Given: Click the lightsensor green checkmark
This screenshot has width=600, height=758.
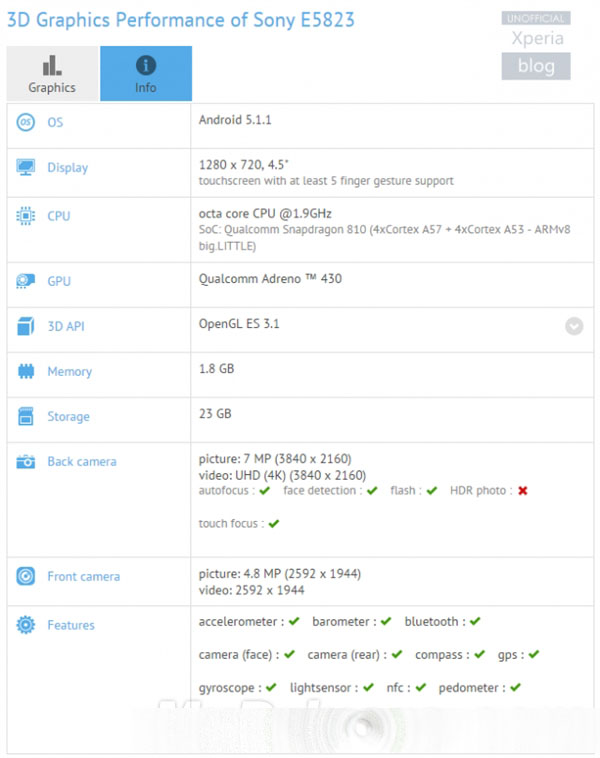Looking at the screenshot, I should click(x=368, y=687).
